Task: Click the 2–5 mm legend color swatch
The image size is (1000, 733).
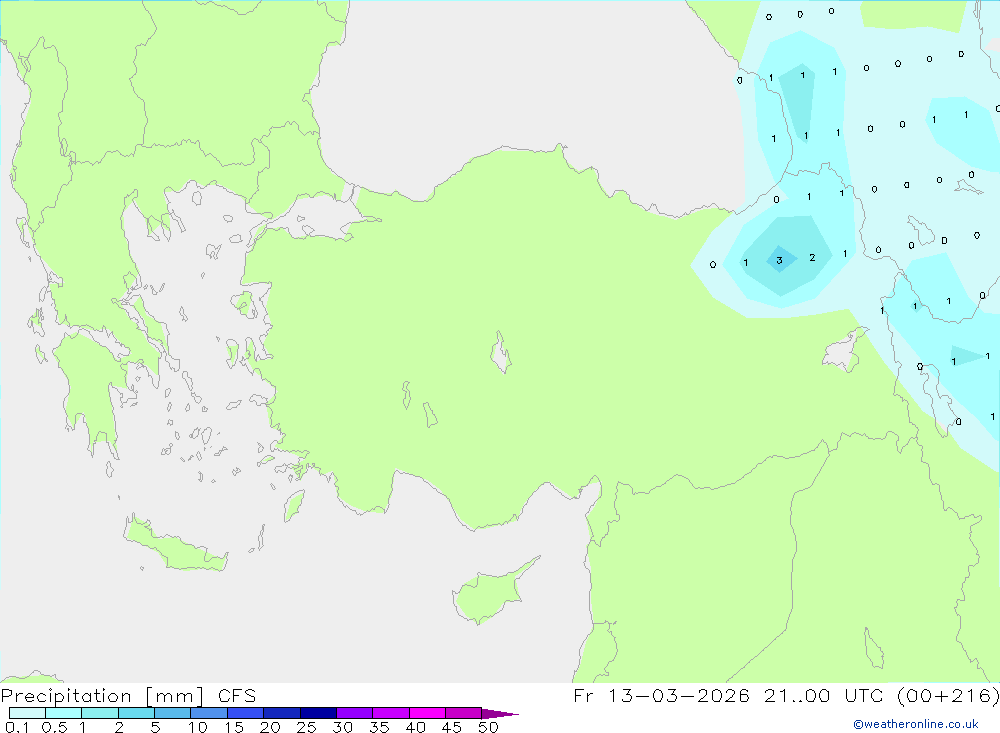Action: 136,713
